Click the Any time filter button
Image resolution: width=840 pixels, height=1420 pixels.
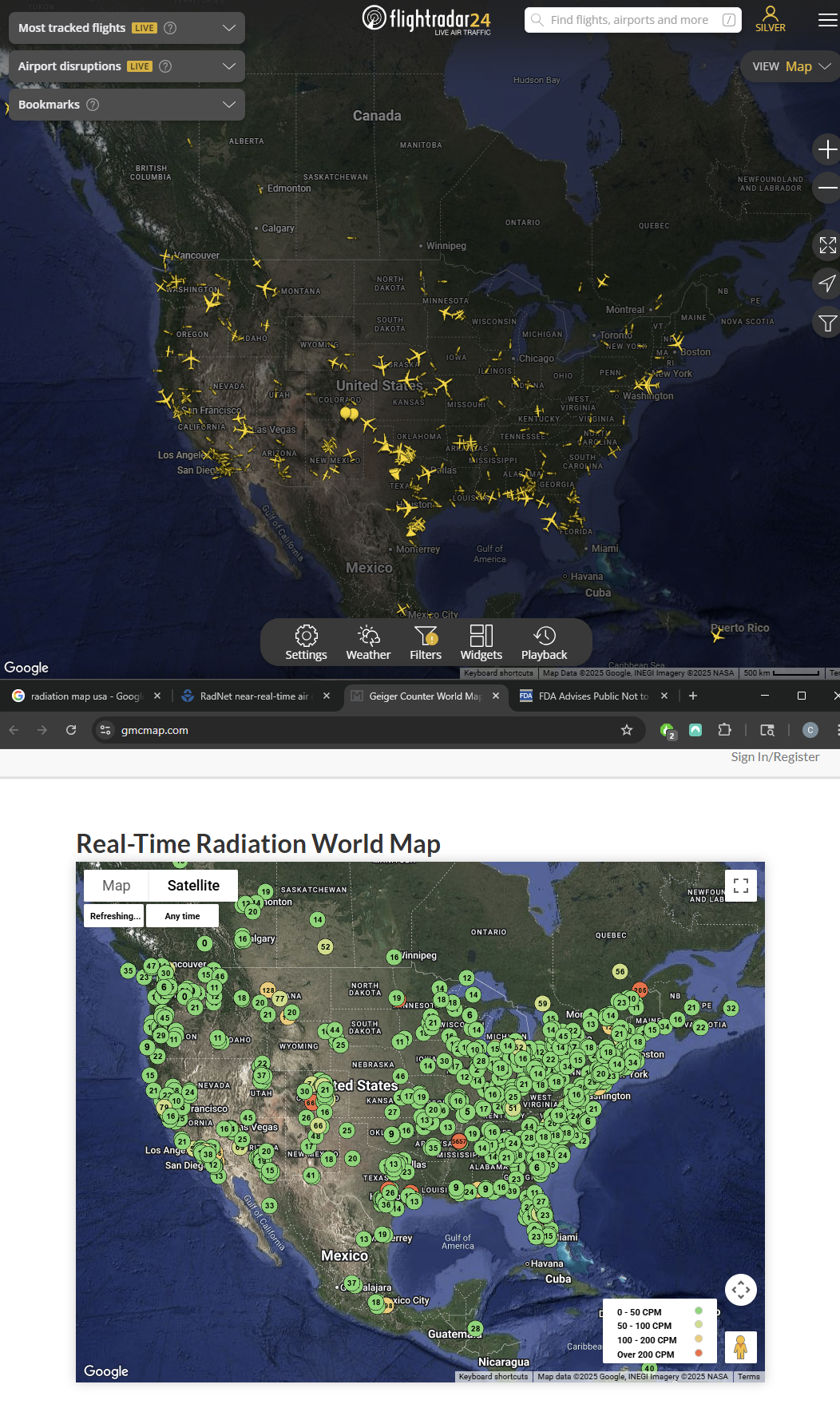[x=182, y=916]
